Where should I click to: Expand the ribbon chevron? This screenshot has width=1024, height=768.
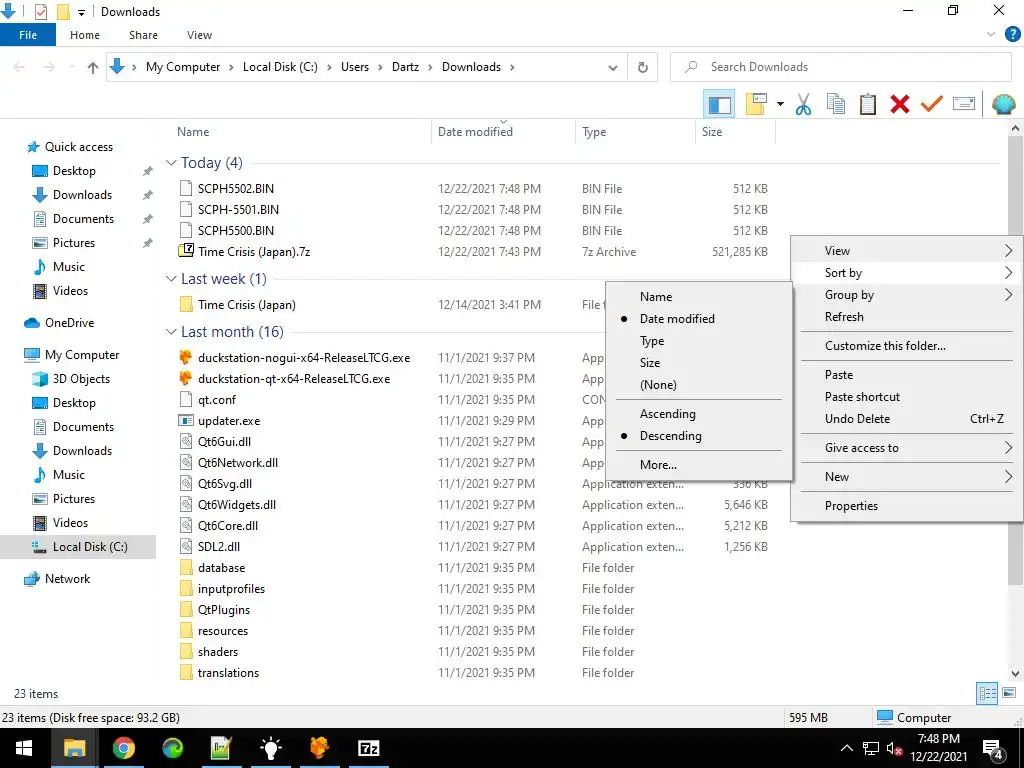[991, 35]
